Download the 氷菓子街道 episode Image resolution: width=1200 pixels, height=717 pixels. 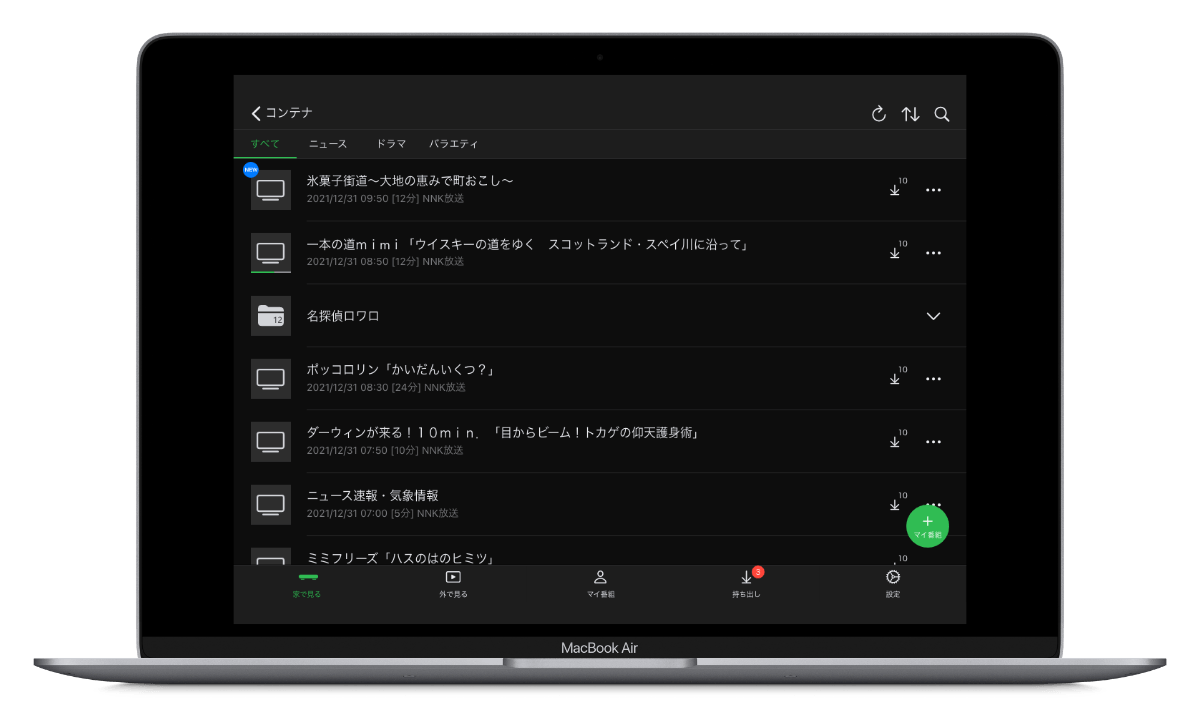coord(895,189)
